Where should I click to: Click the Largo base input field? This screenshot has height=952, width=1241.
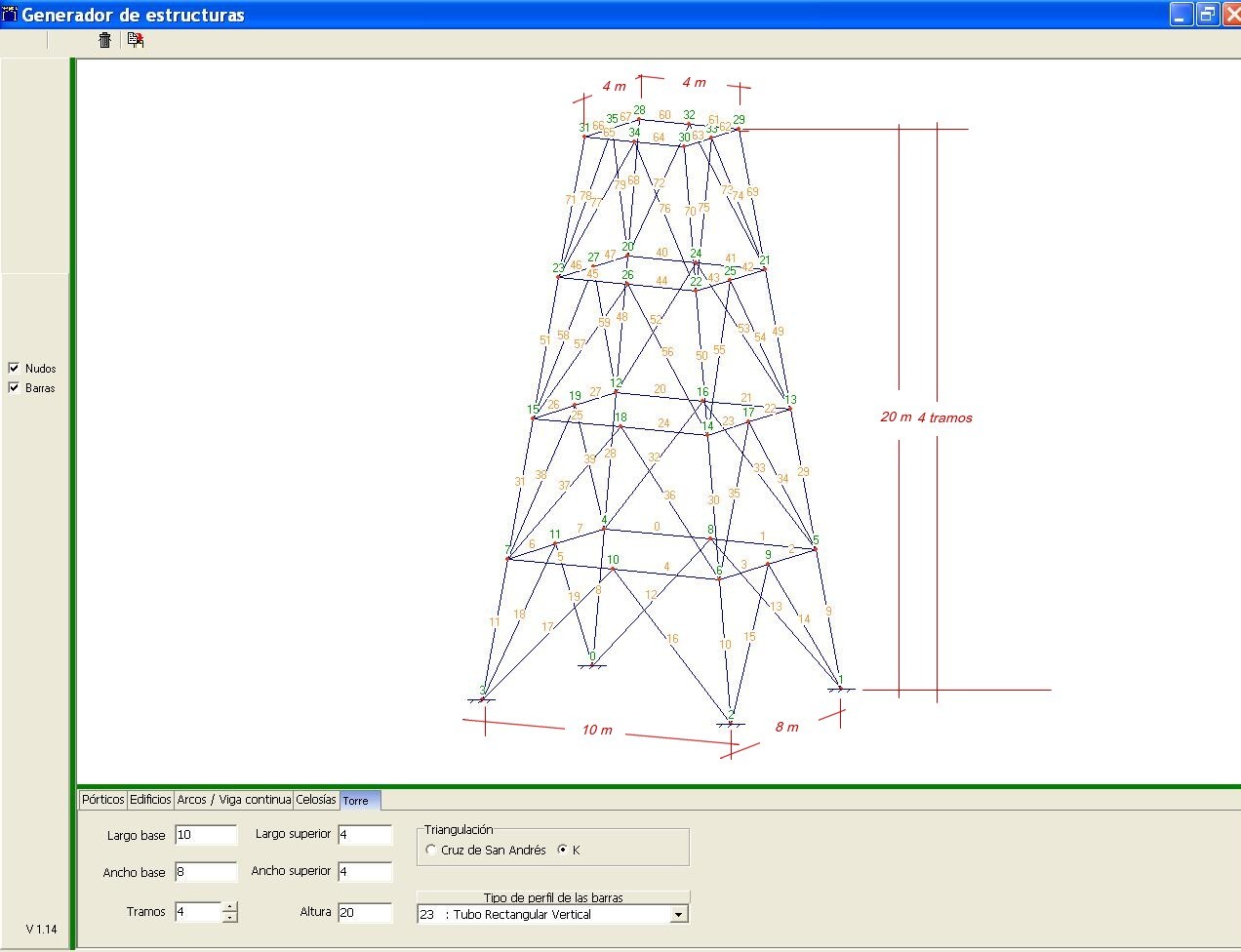(x=206, y=835)
